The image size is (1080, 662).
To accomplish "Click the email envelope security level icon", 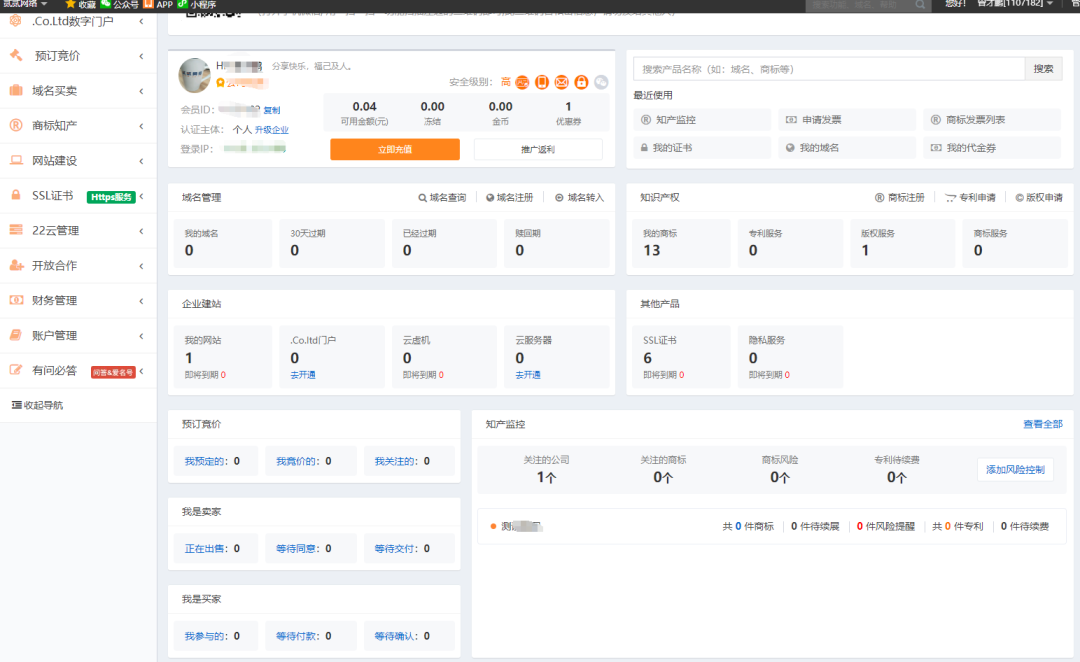I will pos(561,82).
